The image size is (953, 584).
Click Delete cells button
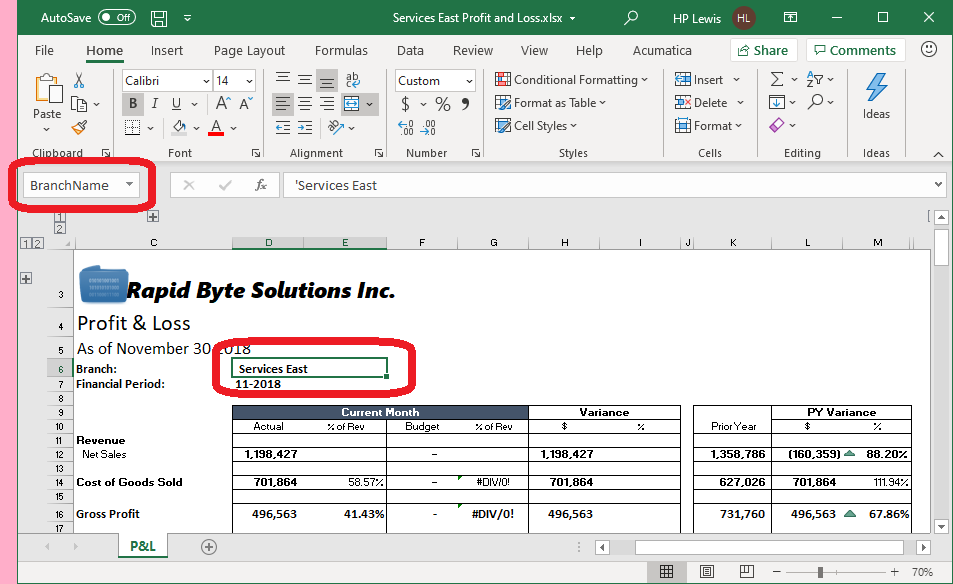pos(701,103)
